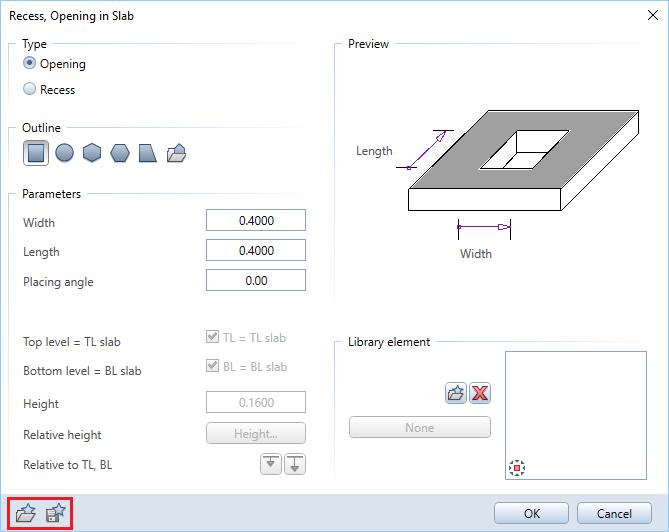Click the Placing angle field

pos(256,280)
